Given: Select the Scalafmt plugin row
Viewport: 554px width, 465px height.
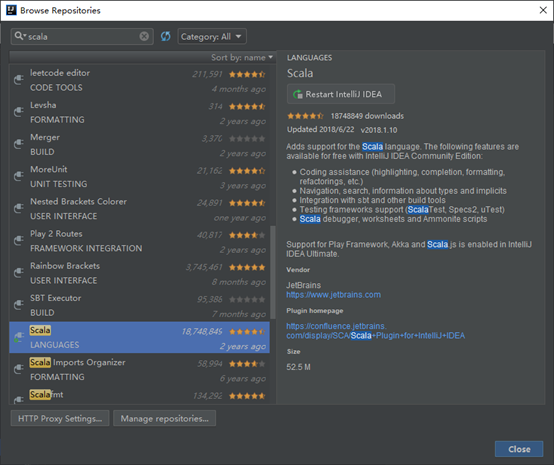Looking at the screenshot, I should pyautogui.click(x=140, y=395).
